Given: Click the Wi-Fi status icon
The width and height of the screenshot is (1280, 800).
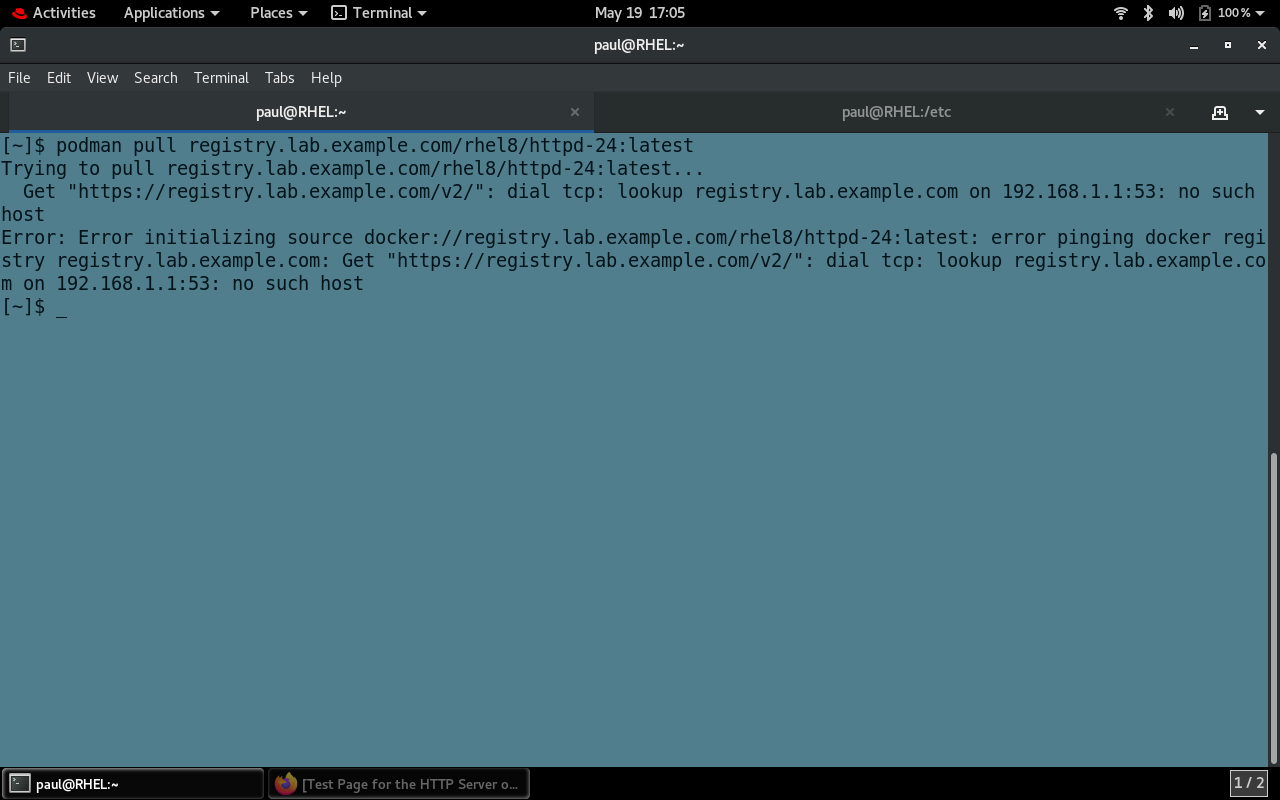Looking at the screenshot, I should (1120, 13).
